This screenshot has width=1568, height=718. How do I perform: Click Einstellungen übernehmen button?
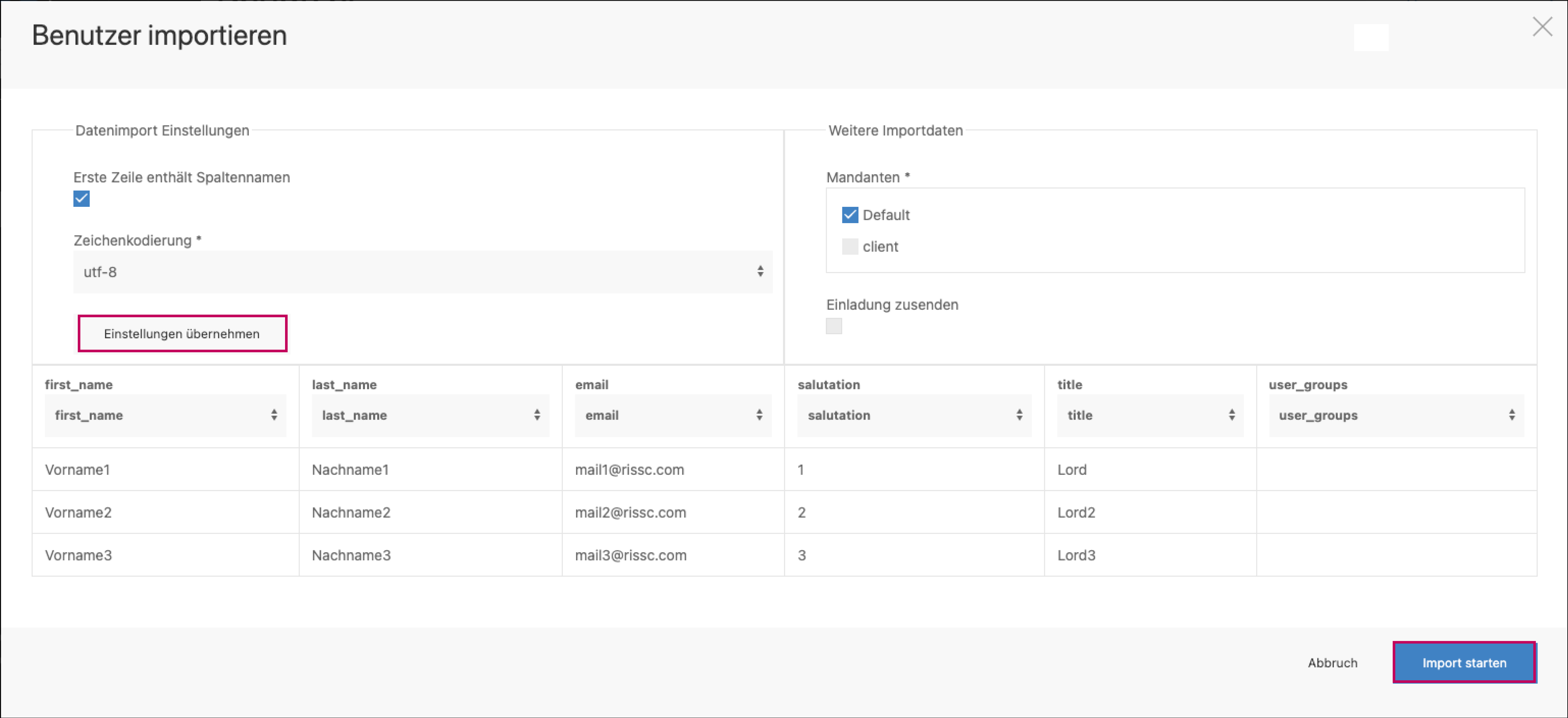(182, 333)
